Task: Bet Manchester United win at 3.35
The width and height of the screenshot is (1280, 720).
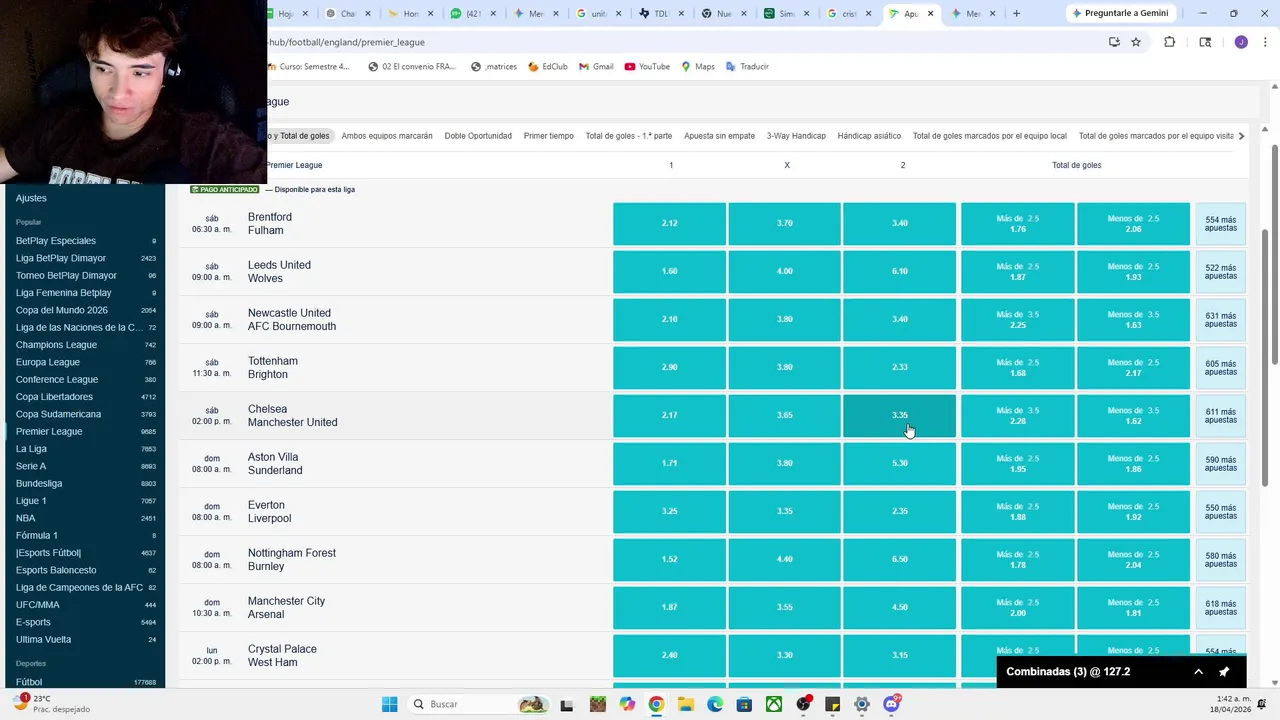Action: [899, 415]
